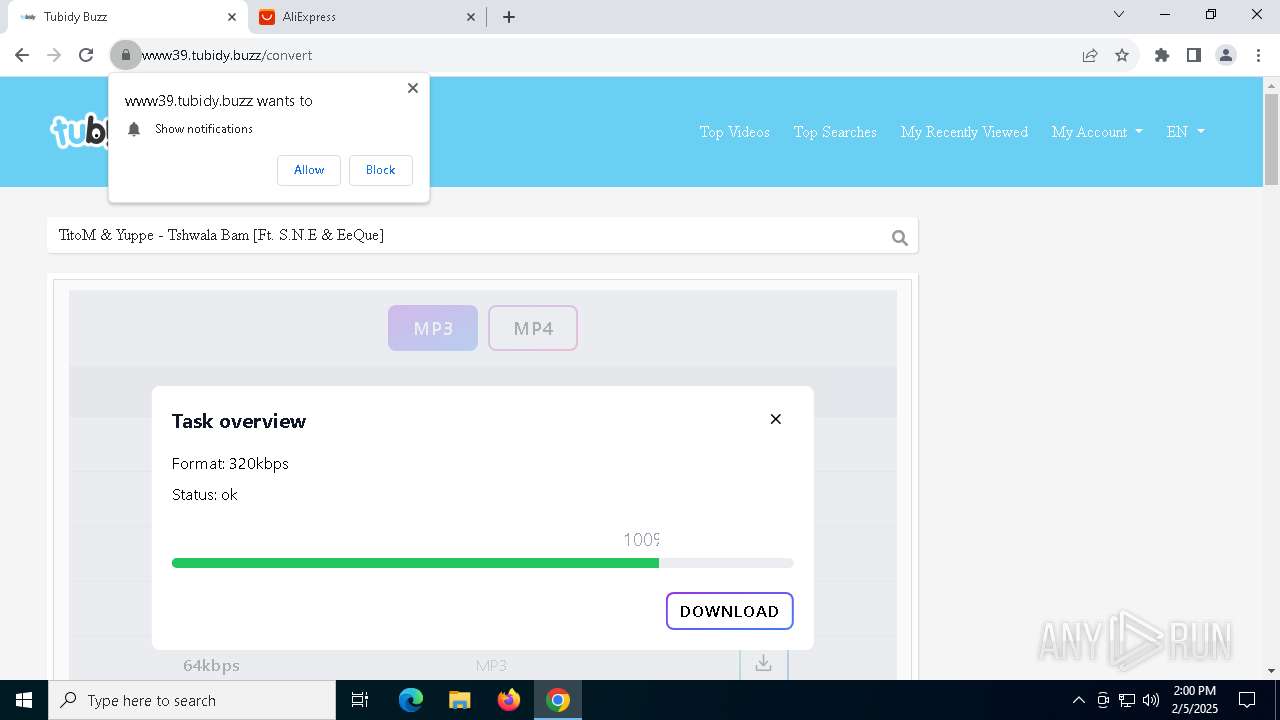Select MP3 format option
The height and width of the screenshot is (720, 1280).
point(433,328)
